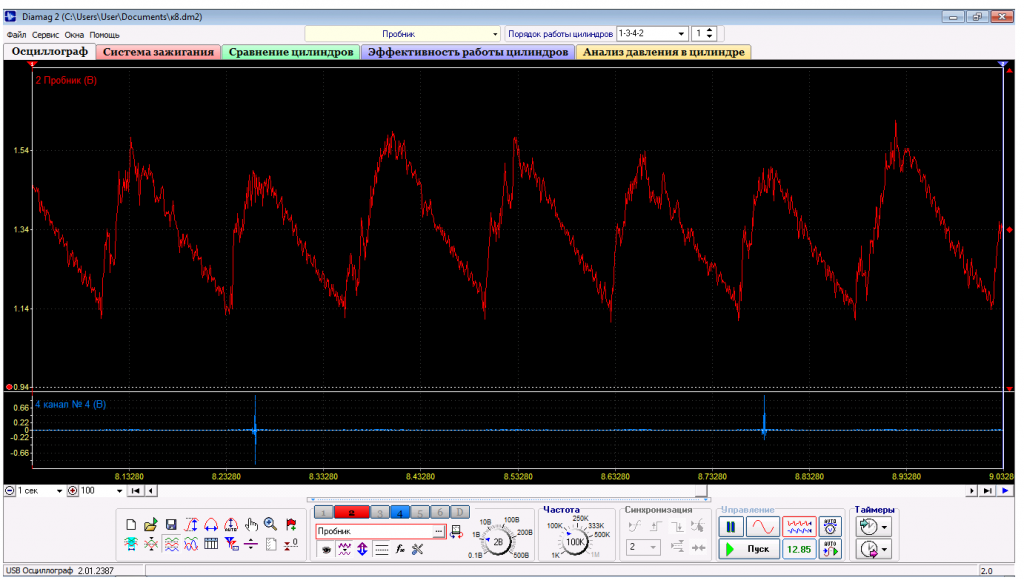This screenshot has height=580, width=1024.
Task: Toggle channel visibility with the eye icon
Action: (326, 549)
